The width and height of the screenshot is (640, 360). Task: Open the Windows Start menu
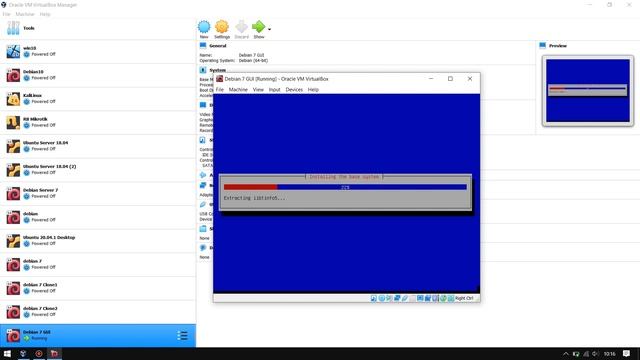click(7, 353)
